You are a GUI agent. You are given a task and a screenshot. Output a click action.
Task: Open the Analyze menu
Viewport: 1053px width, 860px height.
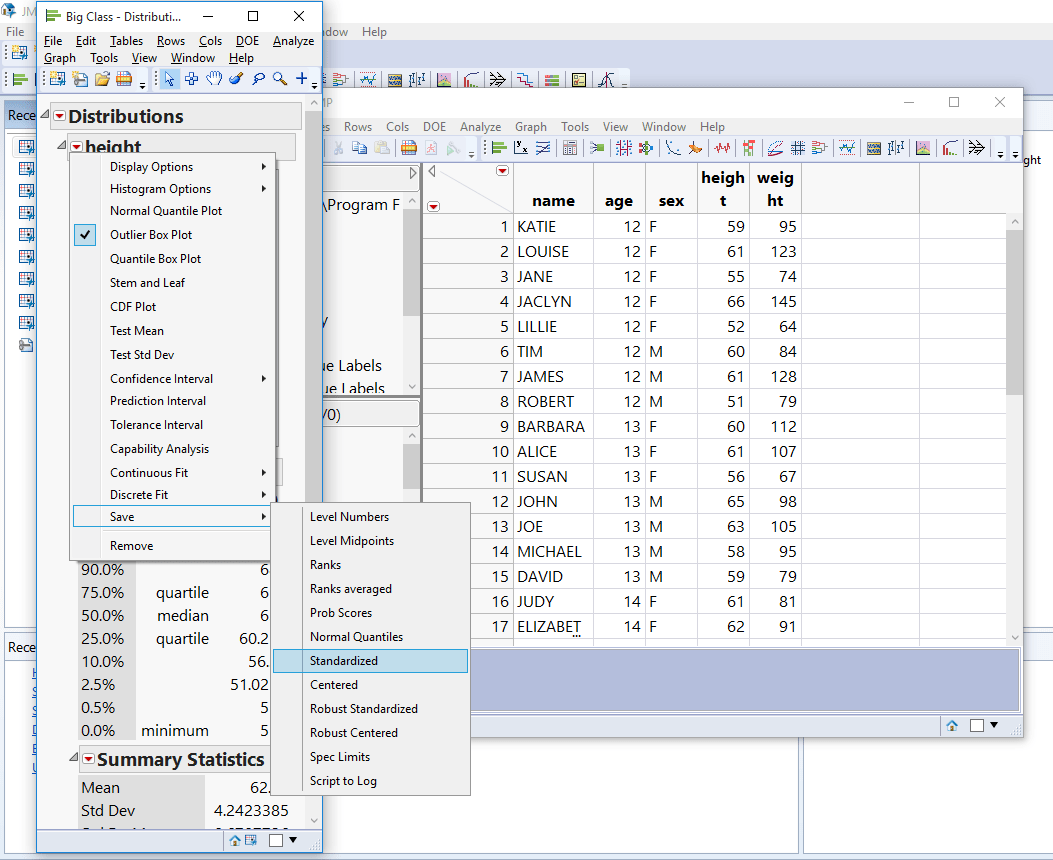tap(293, 41)
